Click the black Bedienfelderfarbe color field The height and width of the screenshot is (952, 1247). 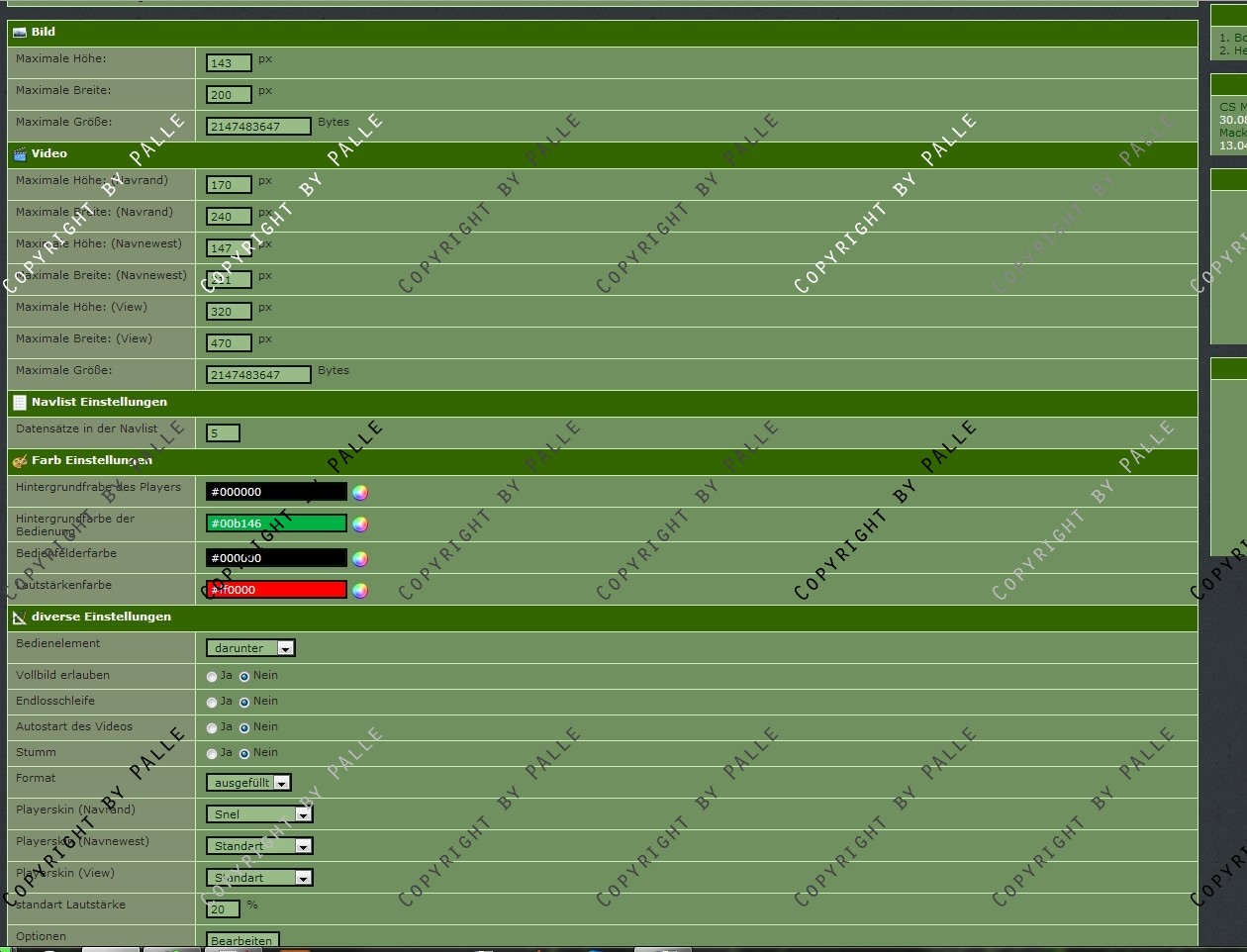276,558
